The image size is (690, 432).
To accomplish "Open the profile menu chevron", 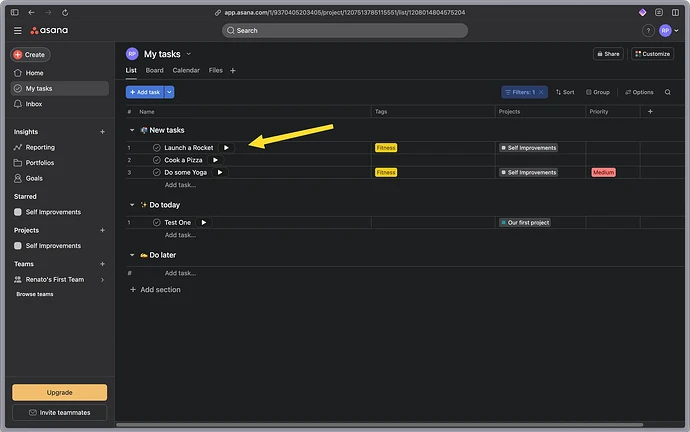I will [x=676, y=30].
